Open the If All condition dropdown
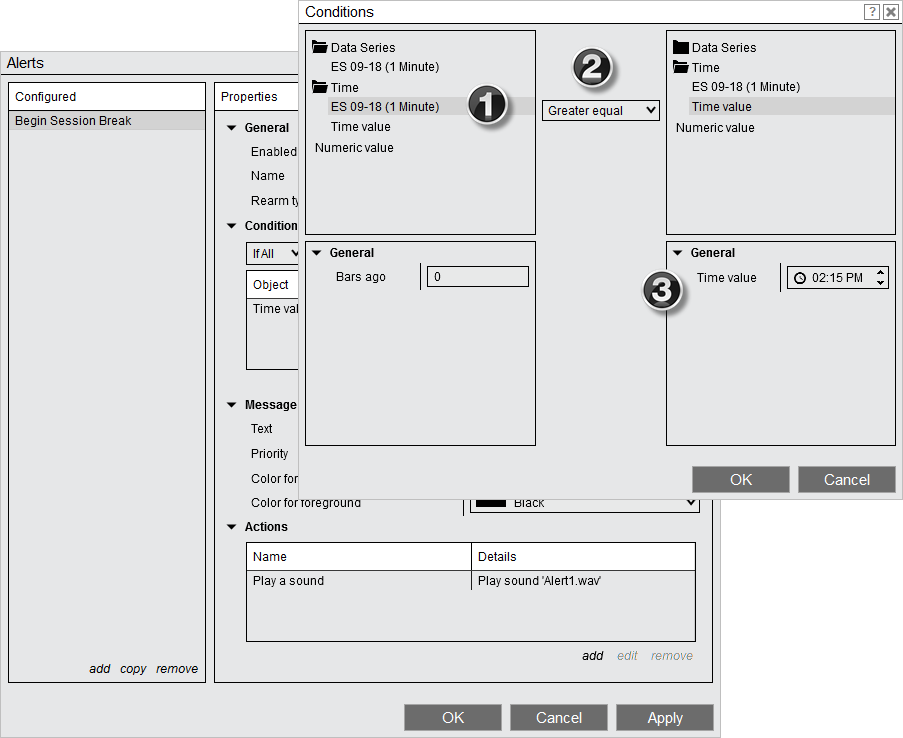This screenshot has height=738, width=903. [272, 253]
